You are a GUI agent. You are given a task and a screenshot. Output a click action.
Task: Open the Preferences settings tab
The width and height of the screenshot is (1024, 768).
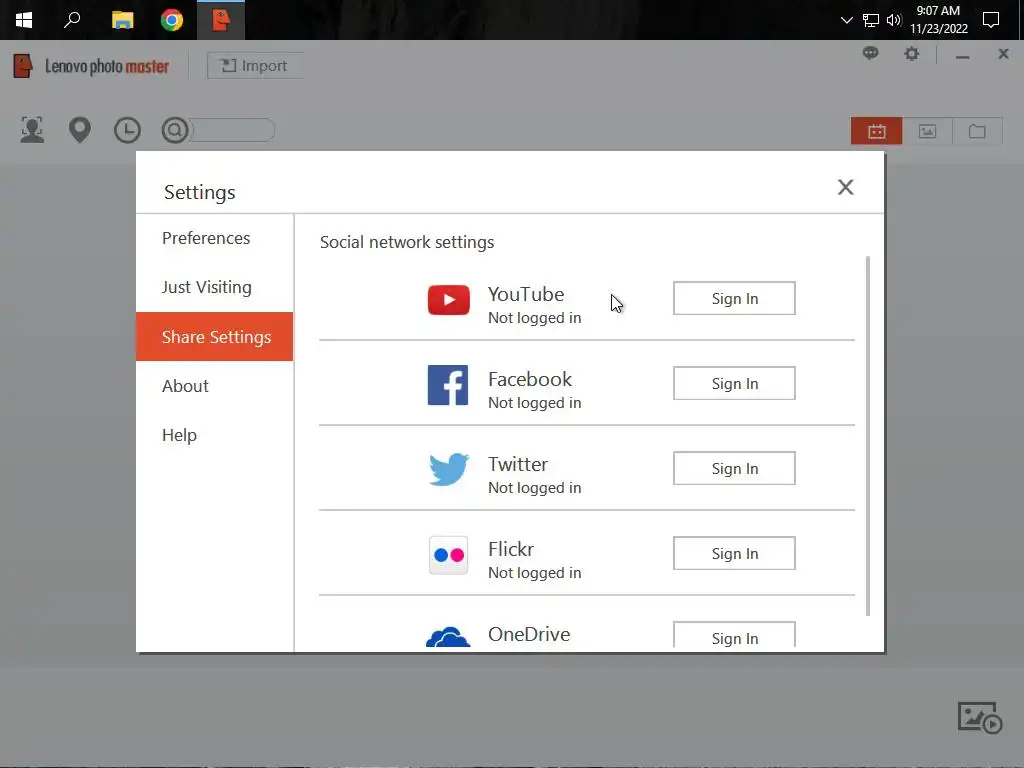(x=214, y=238)
